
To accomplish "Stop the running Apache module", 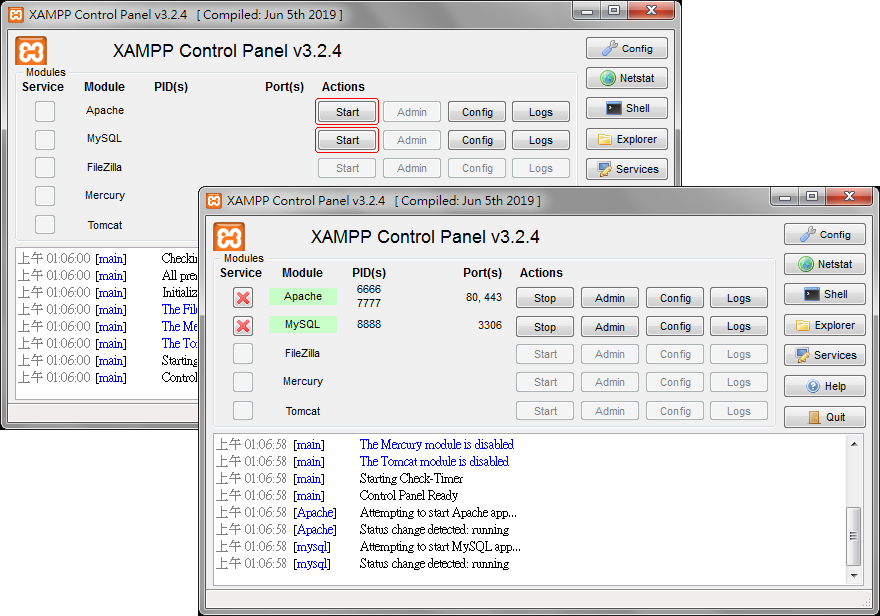I will [545, 298].
